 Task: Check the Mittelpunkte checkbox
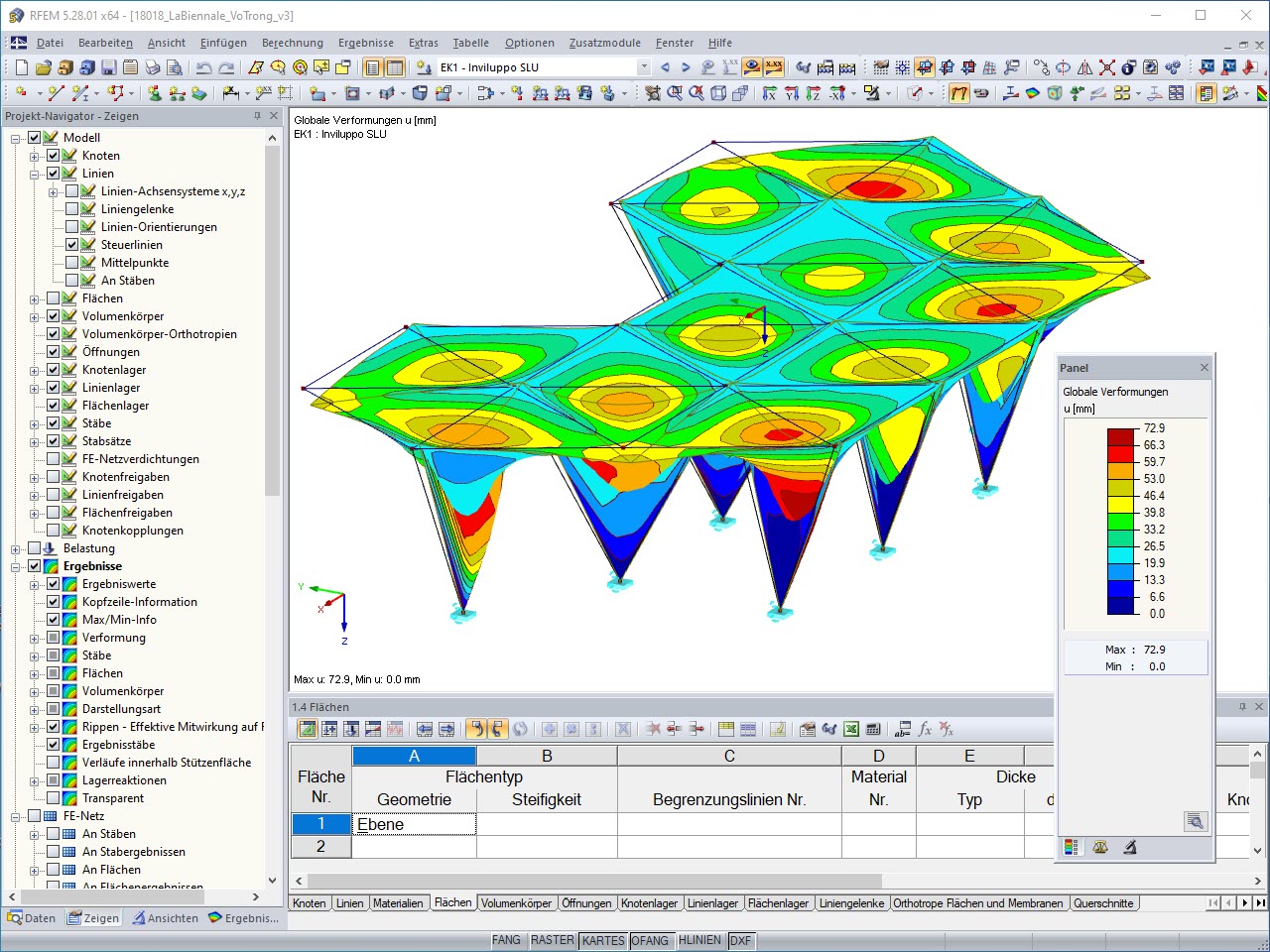click(72, 263)
